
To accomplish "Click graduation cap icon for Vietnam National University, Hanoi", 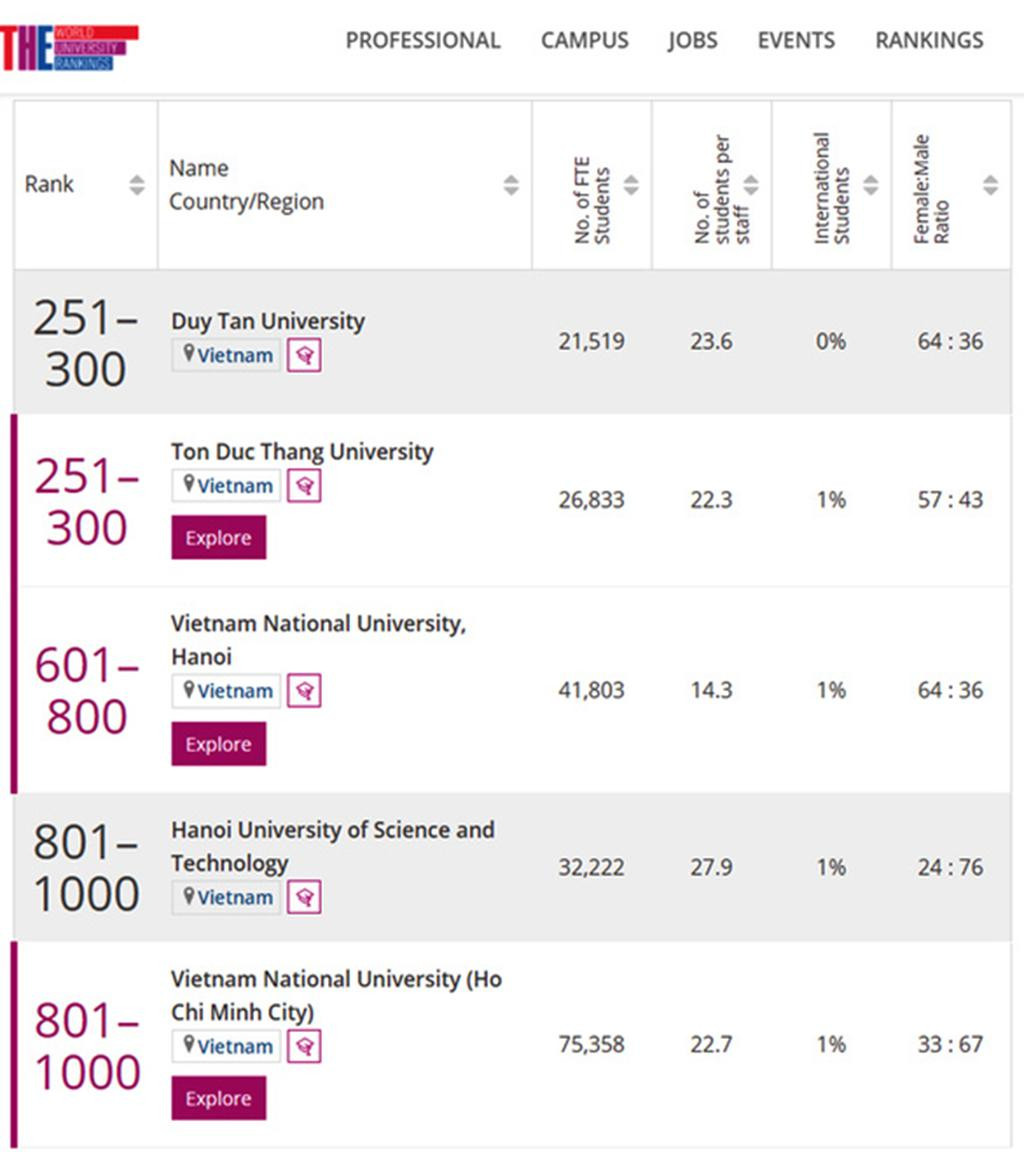I will click(x=304, y=690).
